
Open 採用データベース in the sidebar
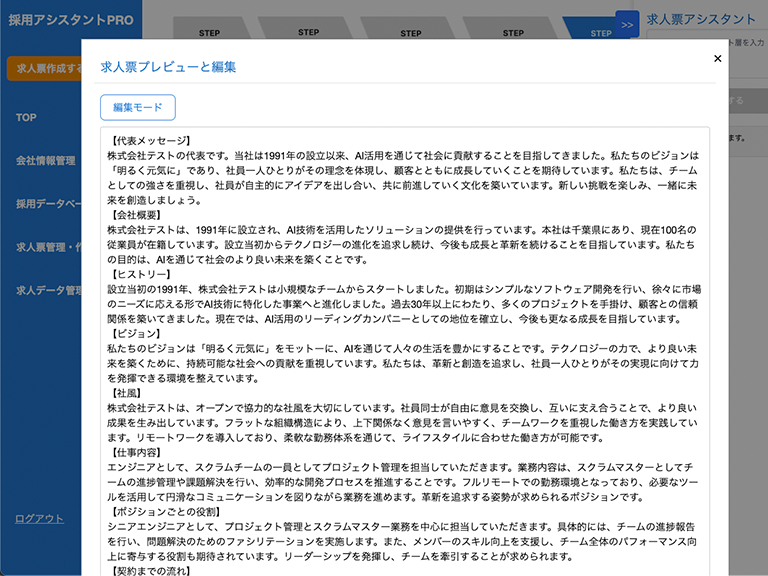click(48, 204)
